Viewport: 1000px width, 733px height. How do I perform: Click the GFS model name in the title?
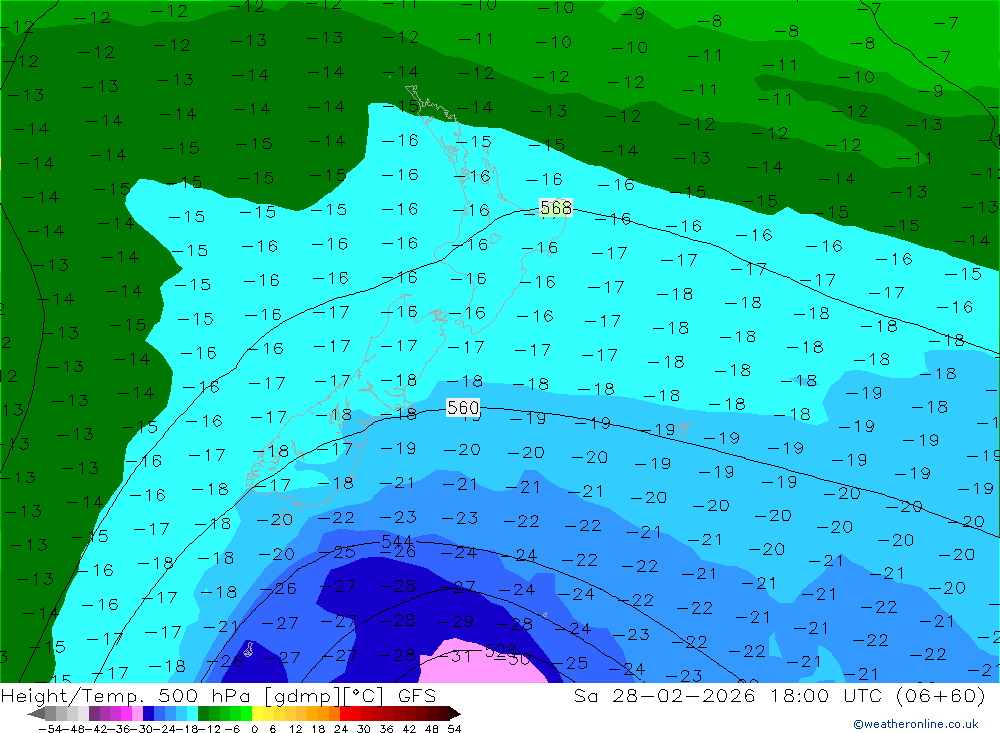pos(417,695)
